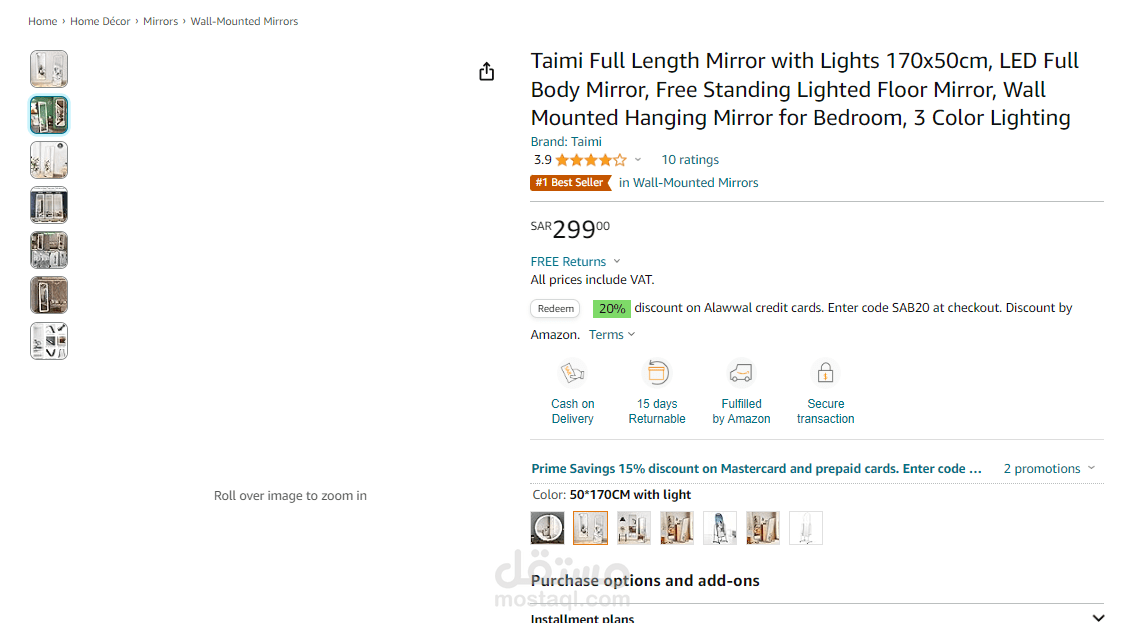Click the share icon above product image
Image resolution: width=1125 pixels, height=623 pixels.
click(x=486, y=71)
